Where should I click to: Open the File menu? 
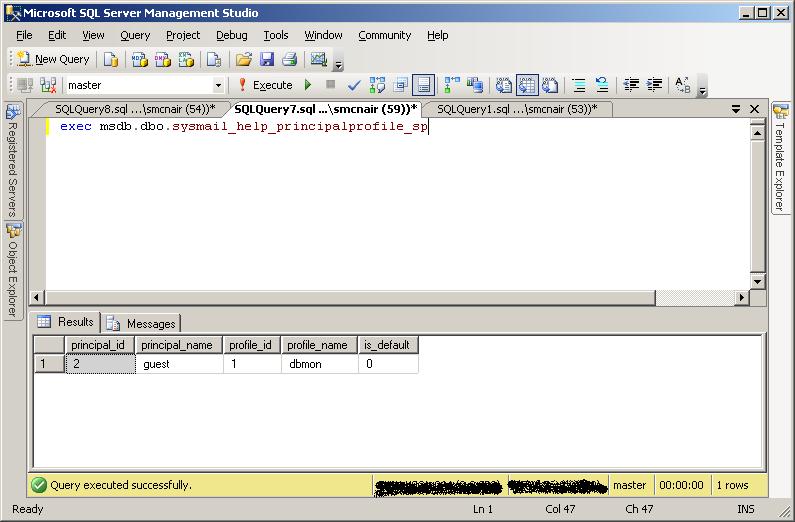pyautogui.click(x=24, y=35)
